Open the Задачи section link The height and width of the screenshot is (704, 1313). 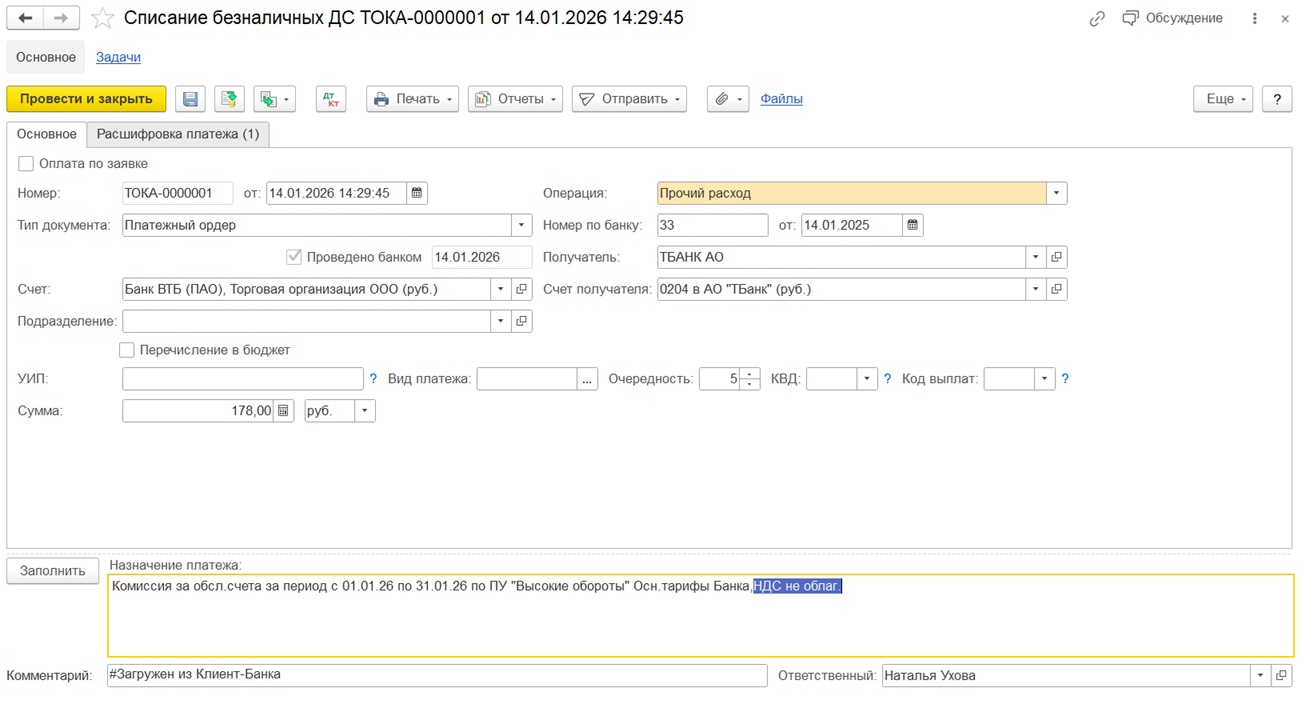118,57
